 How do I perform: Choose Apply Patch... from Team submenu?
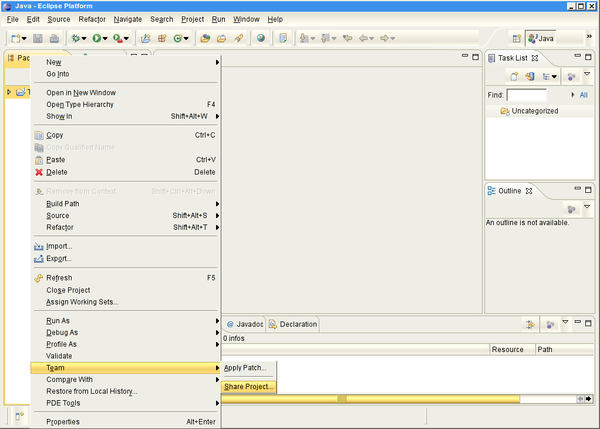coord(245,368)
